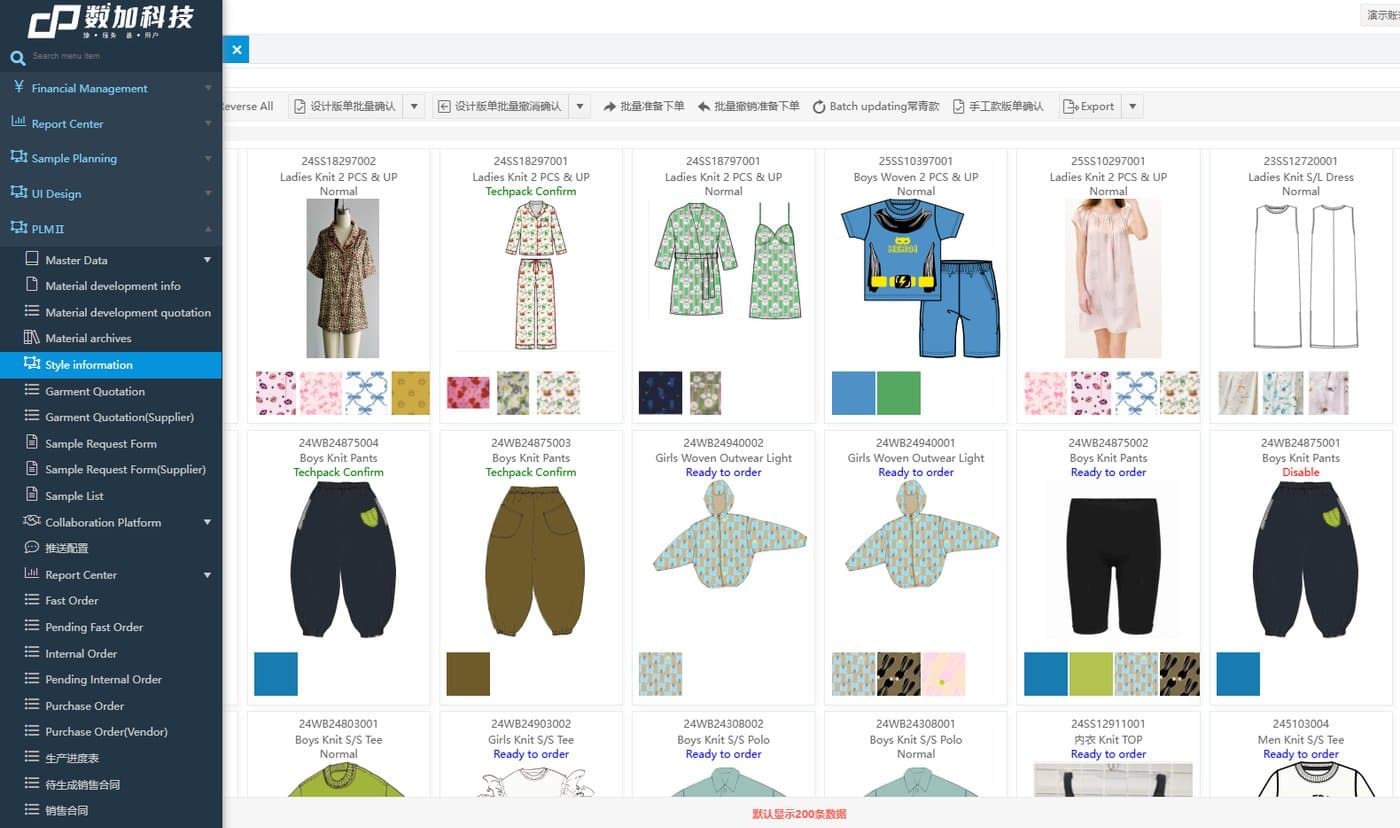The height and width of the screenshot is (828, 1400).
Task: Click style code 25SS10397001
Action: pos(915,161)
